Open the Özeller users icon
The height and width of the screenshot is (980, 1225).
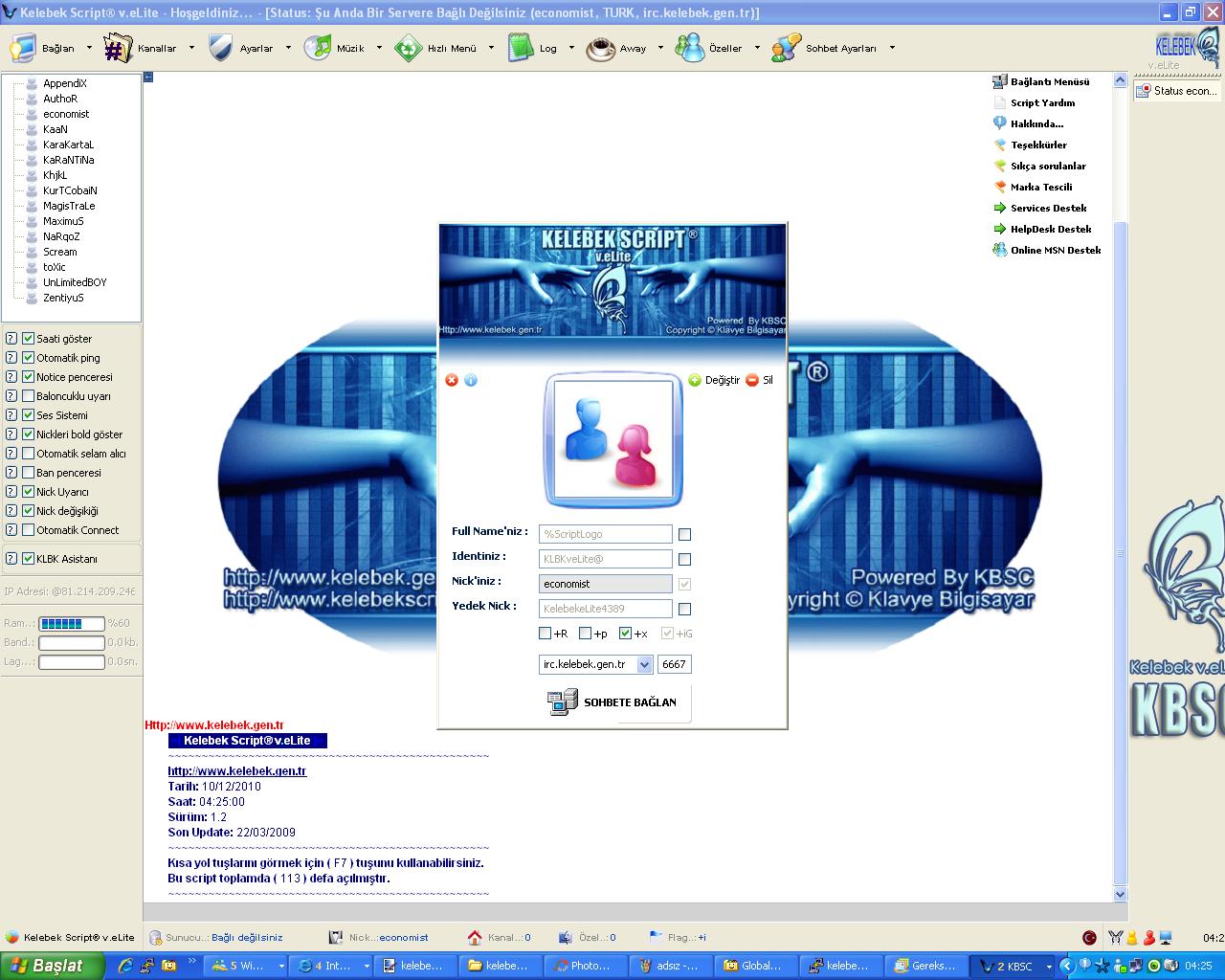click(x=689, y=48)
